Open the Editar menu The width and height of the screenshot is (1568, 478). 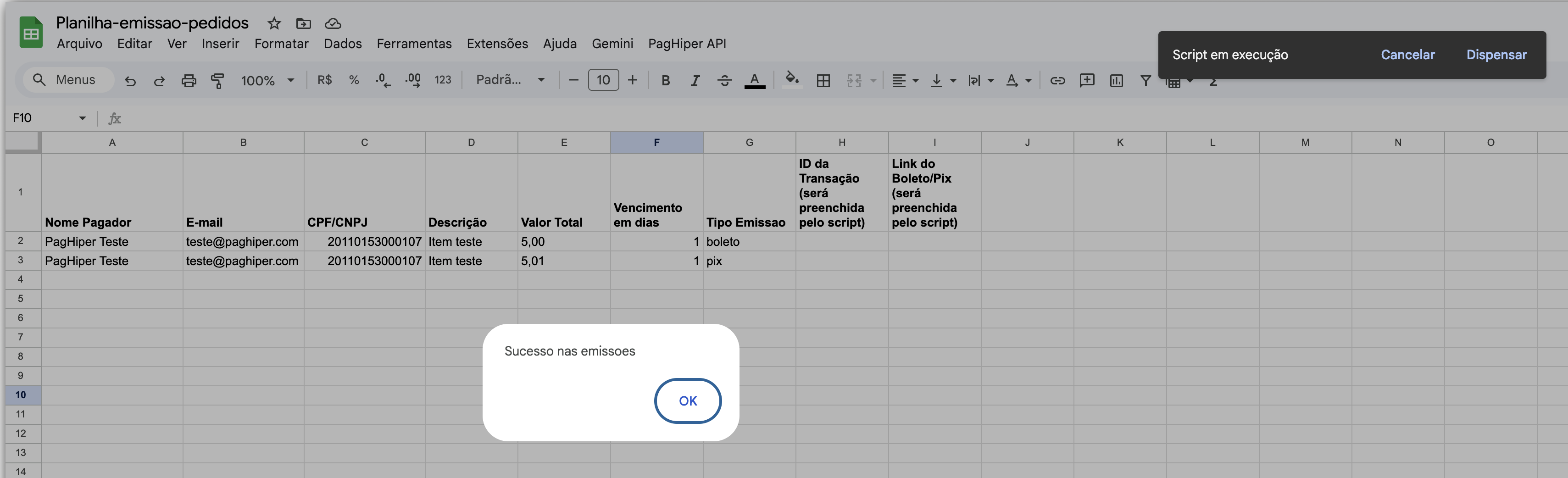click(134, 44)
